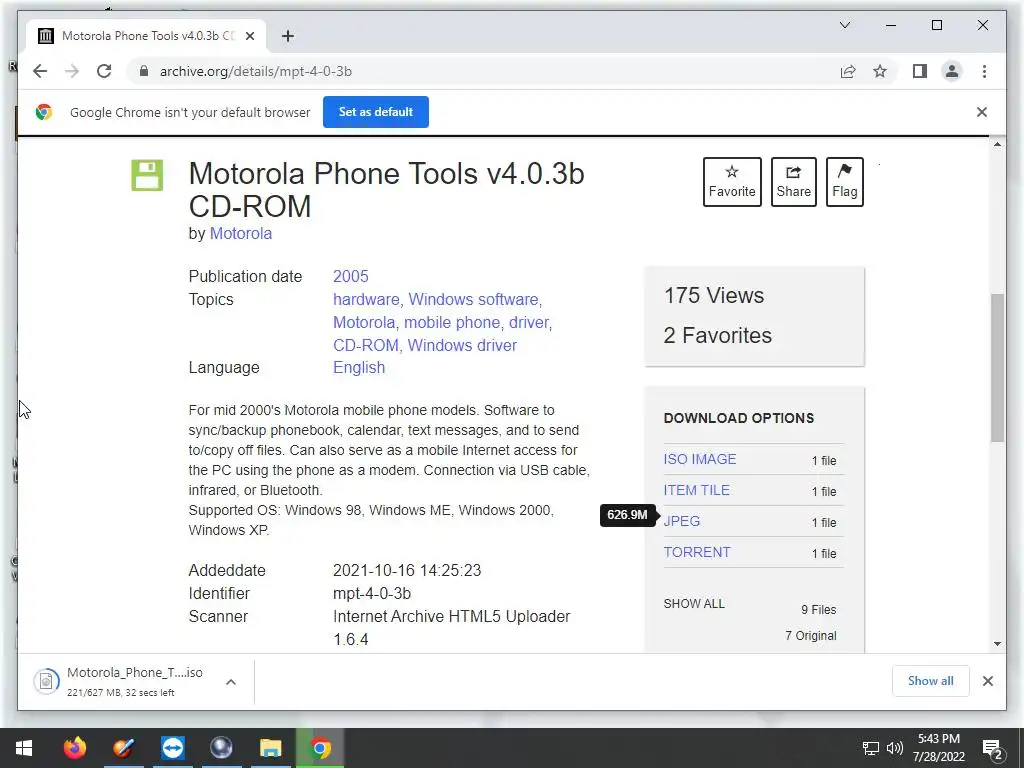Share this archive item

pos(793,182)
